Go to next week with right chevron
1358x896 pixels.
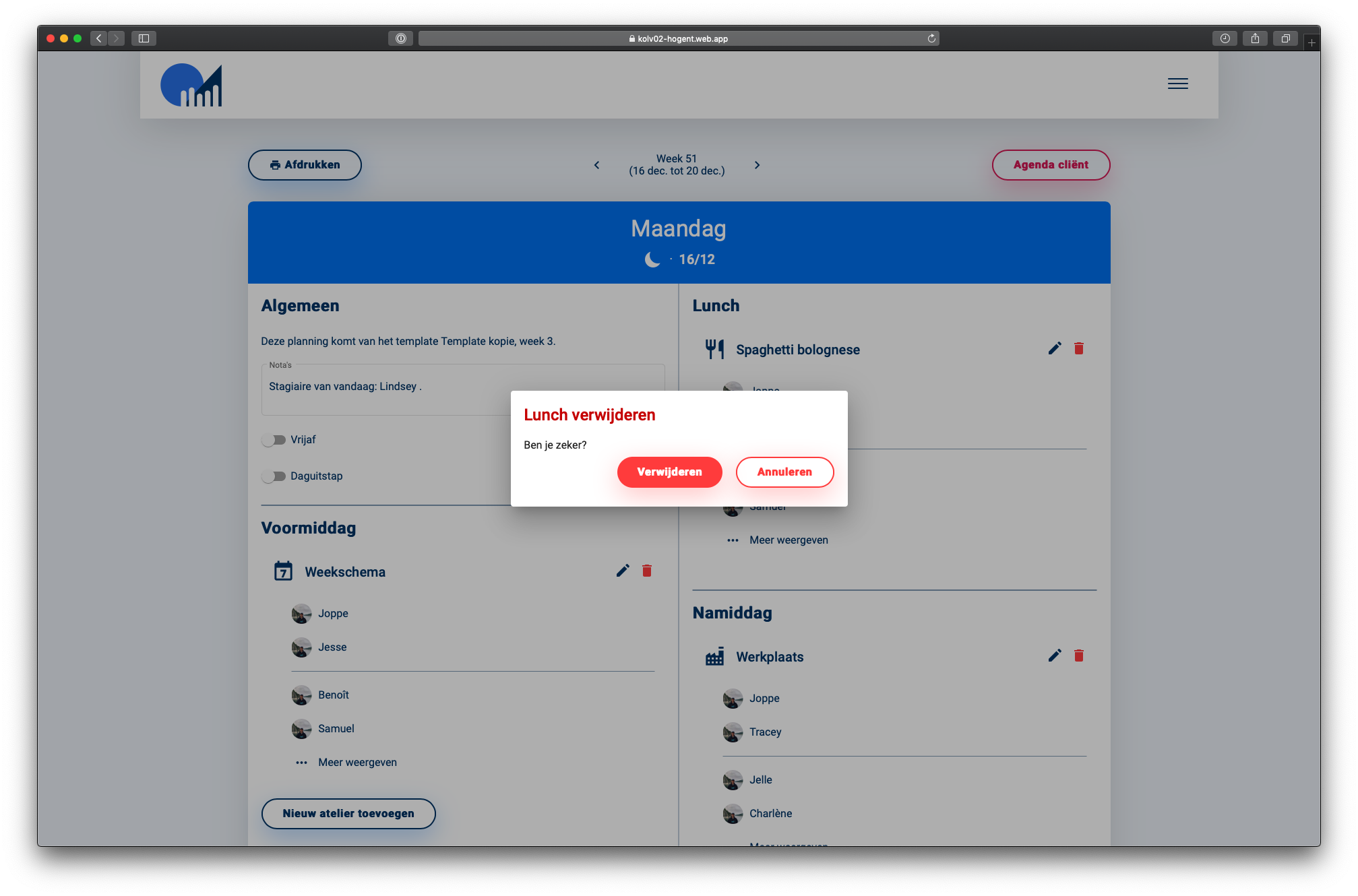(x=757, y=165)
